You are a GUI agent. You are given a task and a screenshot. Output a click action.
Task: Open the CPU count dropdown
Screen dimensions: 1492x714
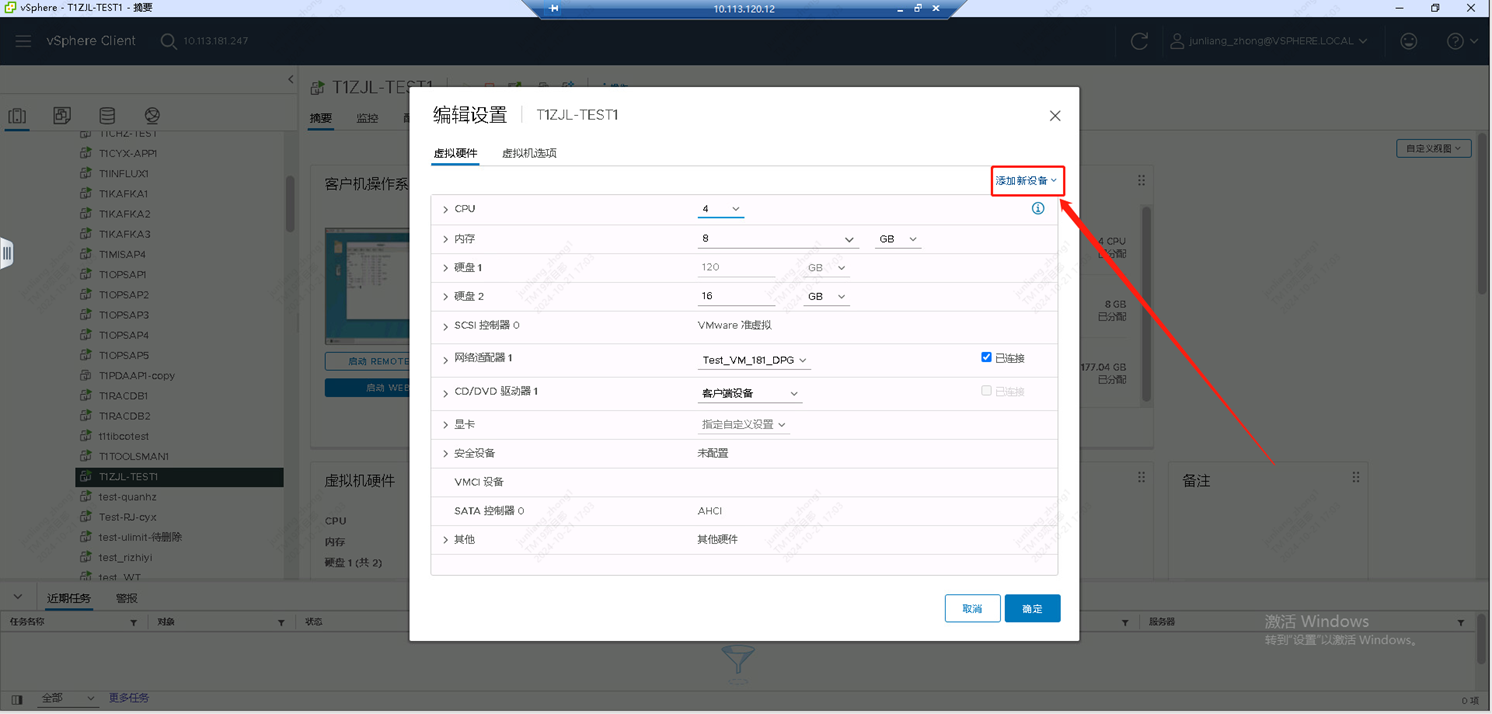click(720, 209)
